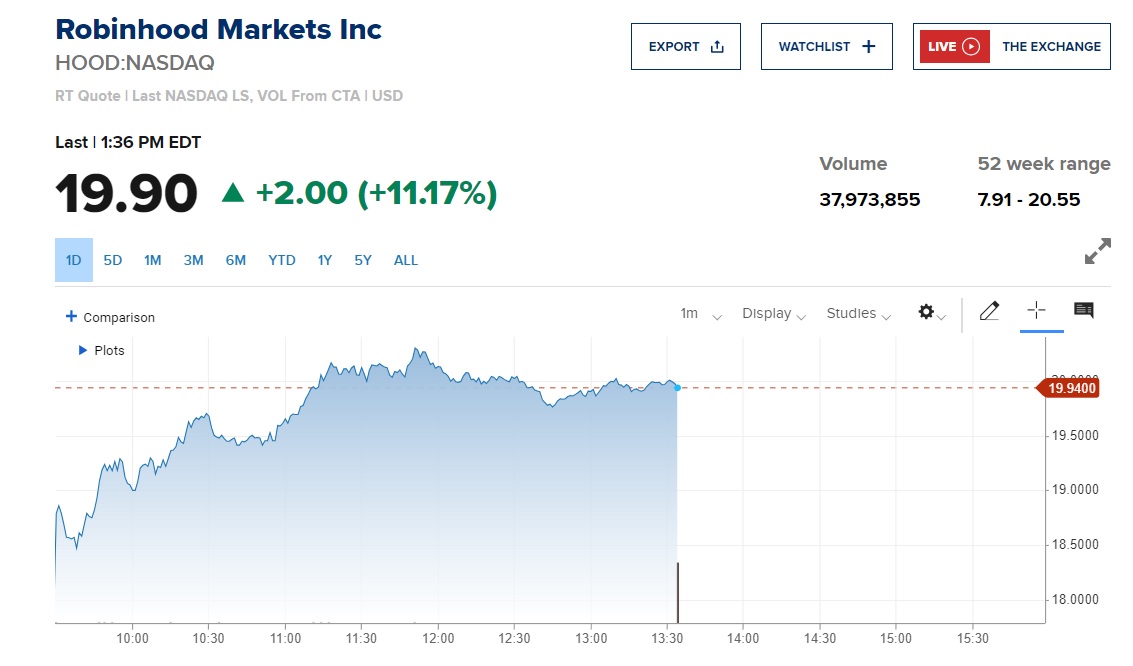The image size is (1133, 666).
Task: Click plus icon on Watchlist button
Action: (x=868, y=47)
